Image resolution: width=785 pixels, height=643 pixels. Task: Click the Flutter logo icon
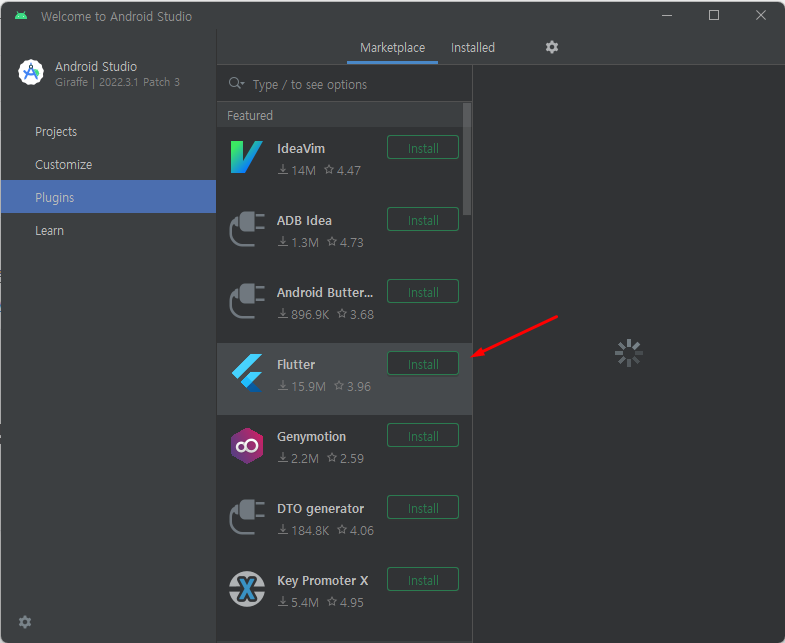click(x=247, y=373)
